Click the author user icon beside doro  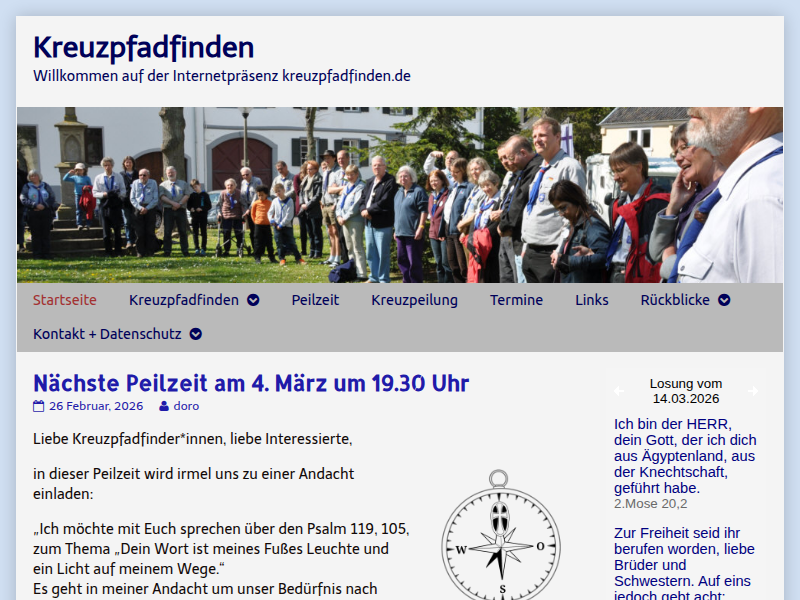pyautogui.click(x=164, y=407)
